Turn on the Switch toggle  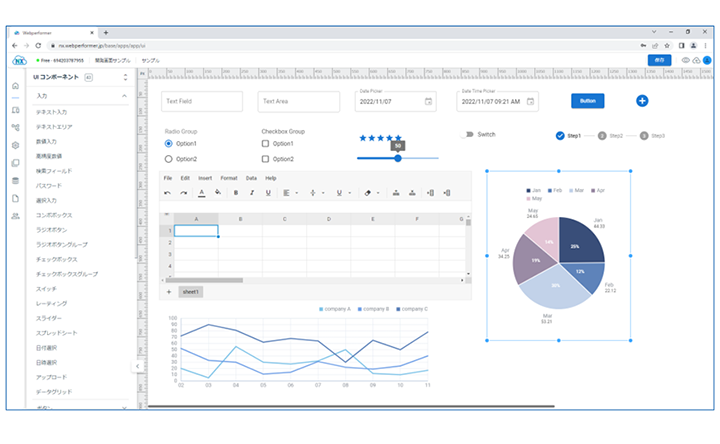(x=467, y=135)
